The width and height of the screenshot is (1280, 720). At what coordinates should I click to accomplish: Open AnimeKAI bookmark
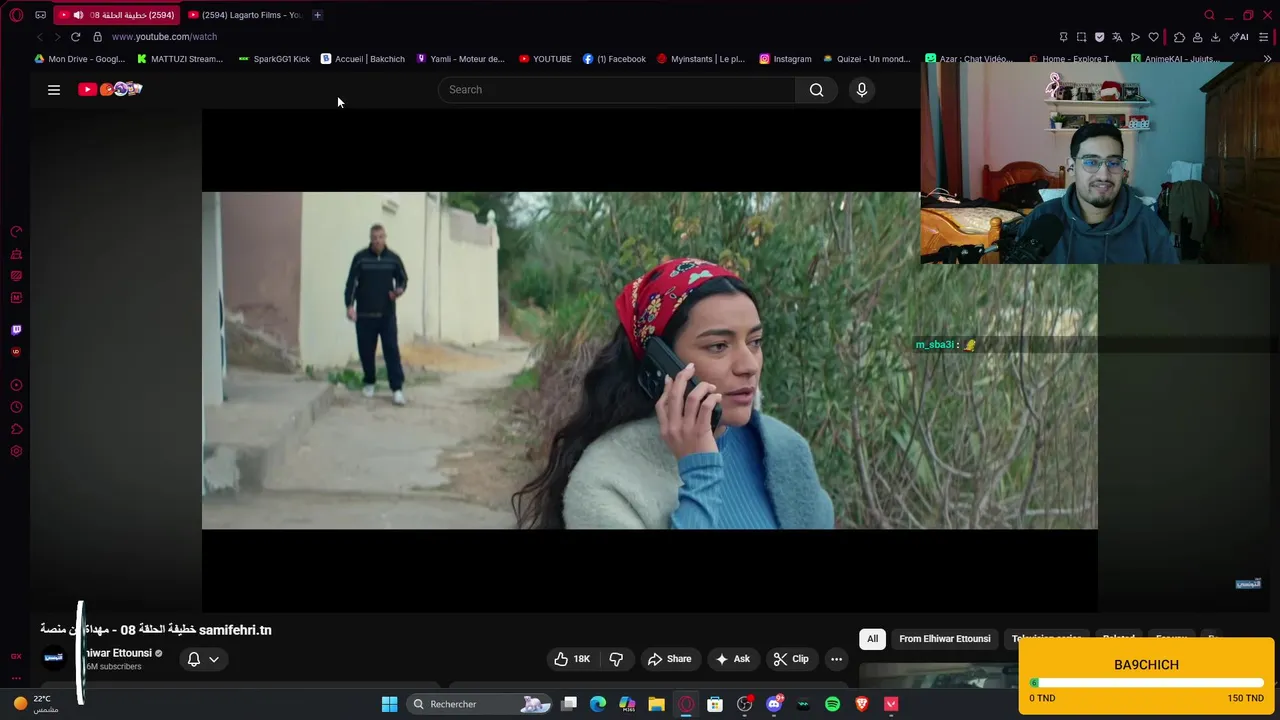[1175, 59]
